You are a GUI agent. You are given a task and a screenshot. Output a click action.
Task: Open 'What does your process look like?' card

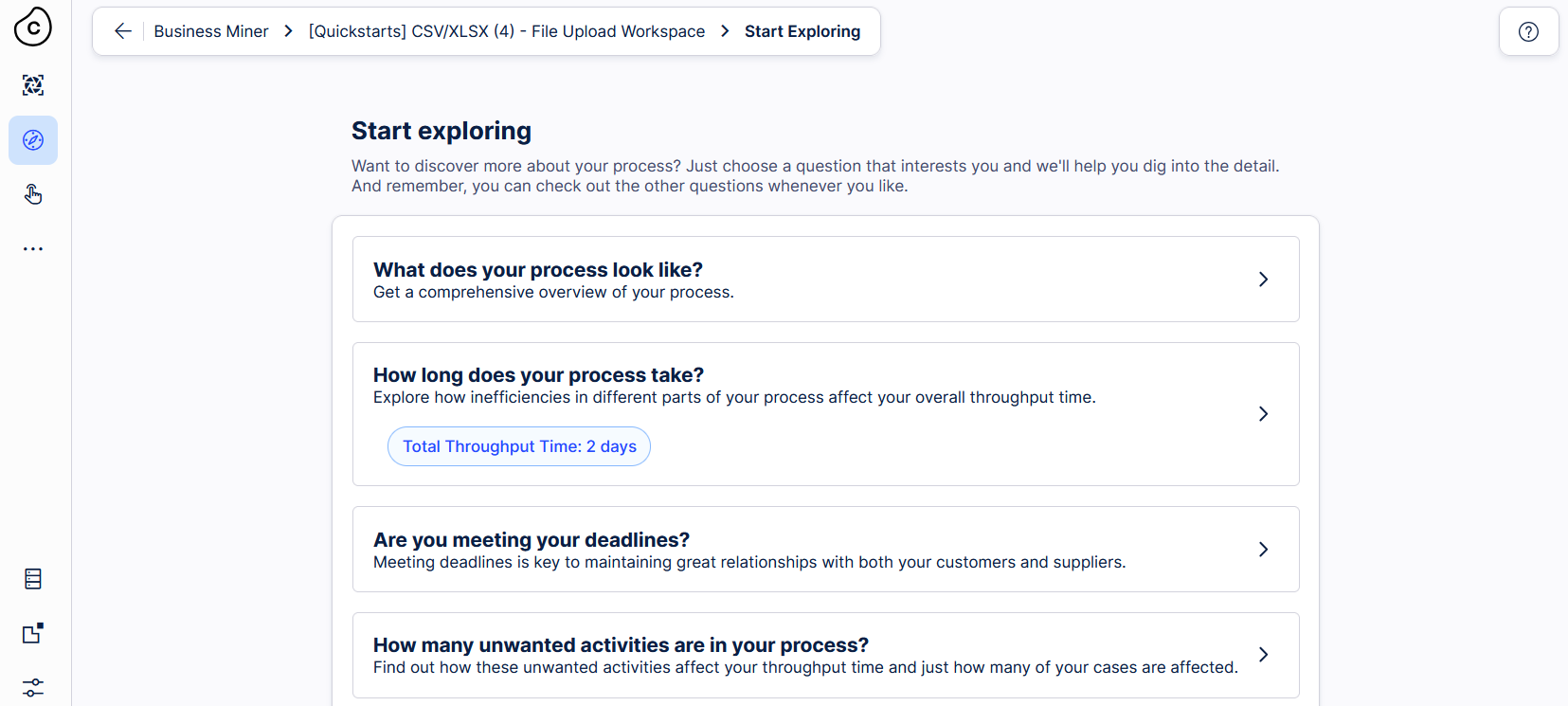click(826, 280)
